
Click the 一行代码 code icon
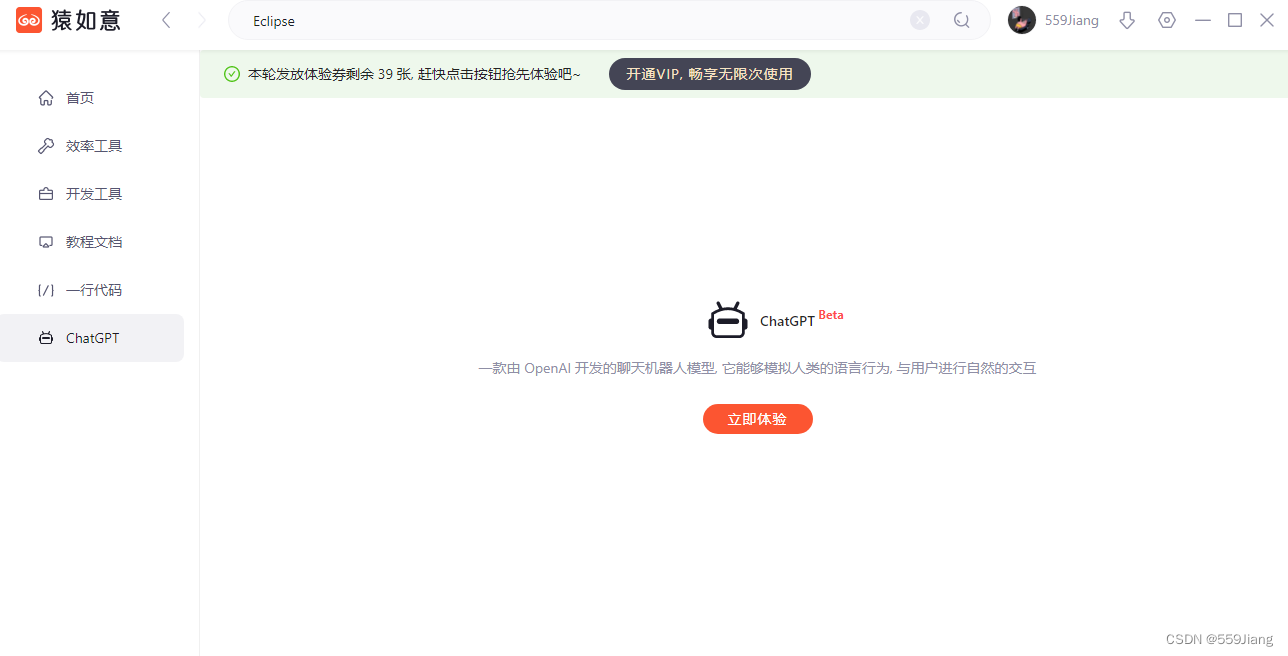pos(46,290)
